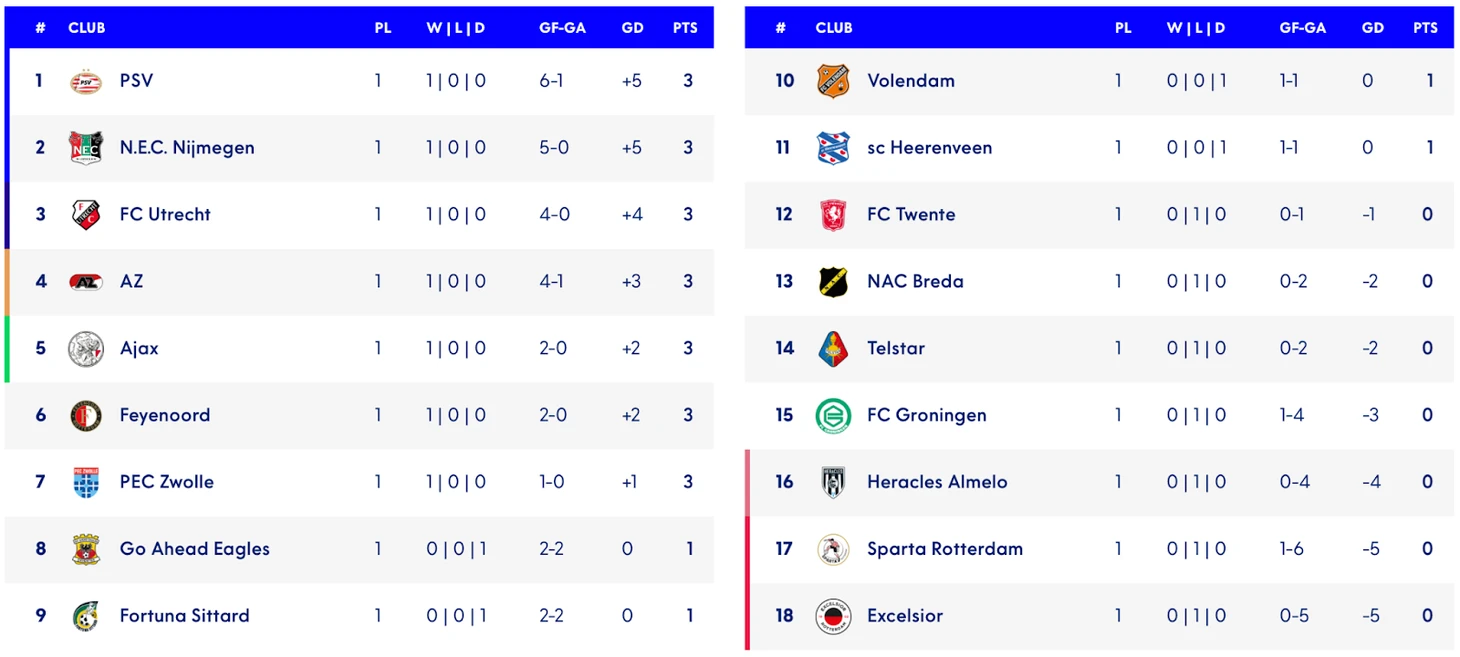Click the NAC Breda club name
The width and height of the screenshot is (1460, 657).
(915, 282)
